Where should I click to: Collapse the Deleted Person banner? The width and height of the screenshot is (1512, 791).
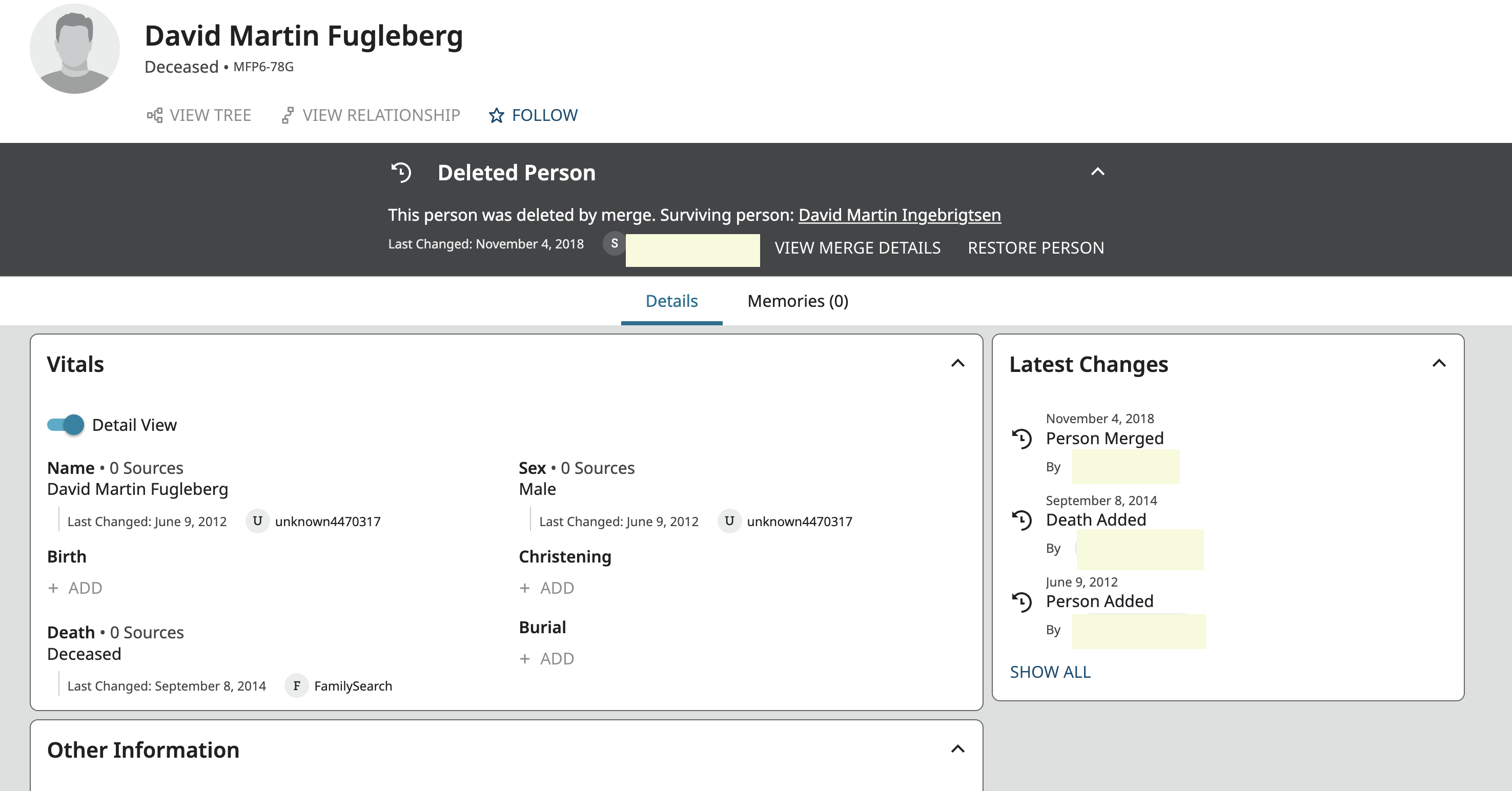(1097, 172)
